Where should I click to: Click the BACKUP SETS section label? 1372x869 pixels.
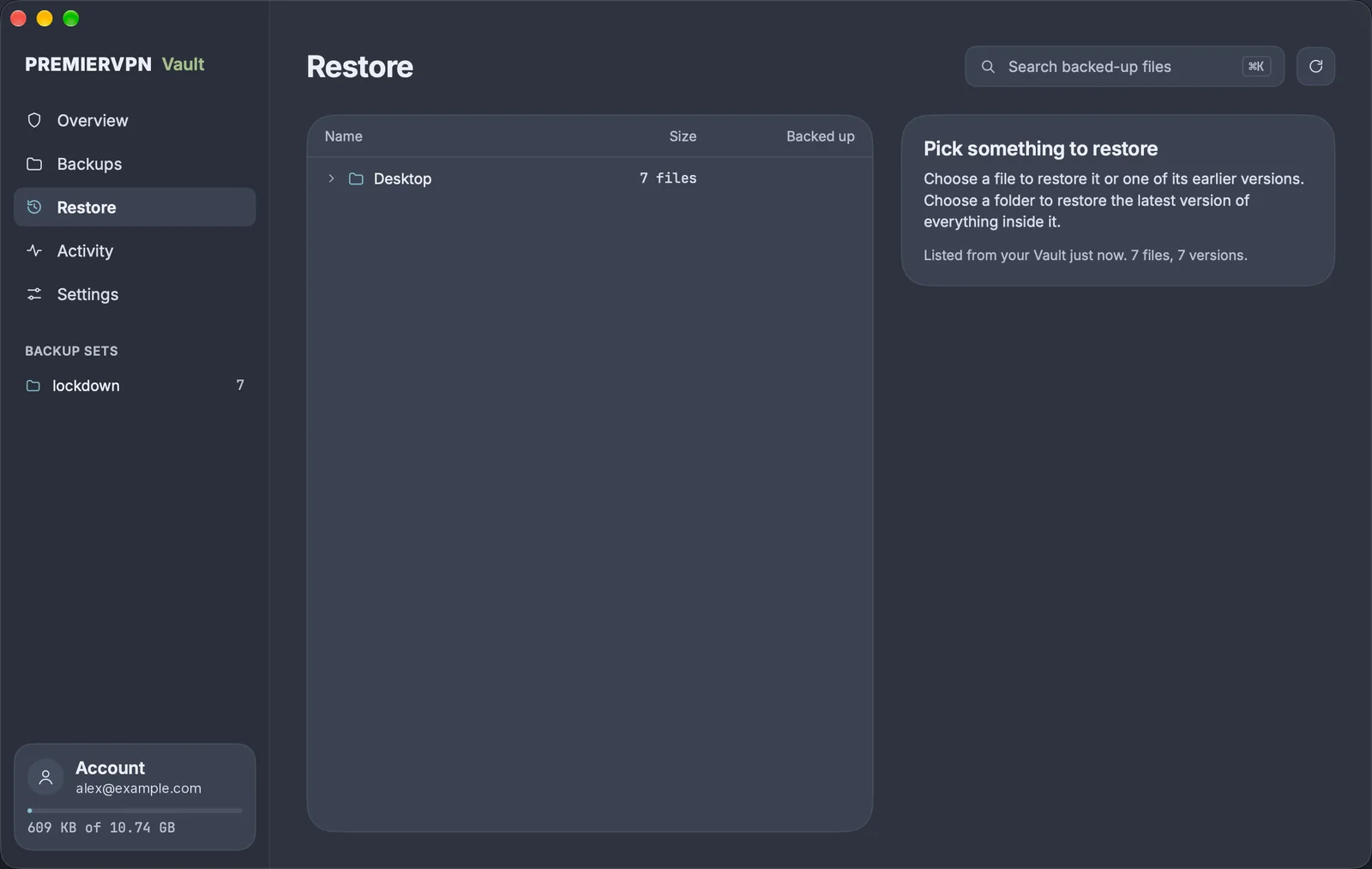(x=71, y=351)
